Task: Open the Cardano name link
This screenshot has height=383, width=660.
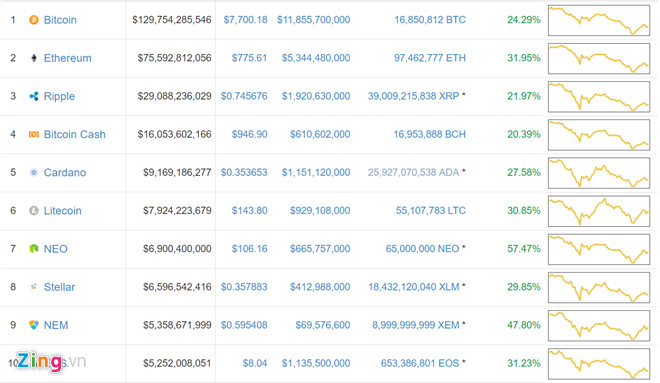Action: 65,173
